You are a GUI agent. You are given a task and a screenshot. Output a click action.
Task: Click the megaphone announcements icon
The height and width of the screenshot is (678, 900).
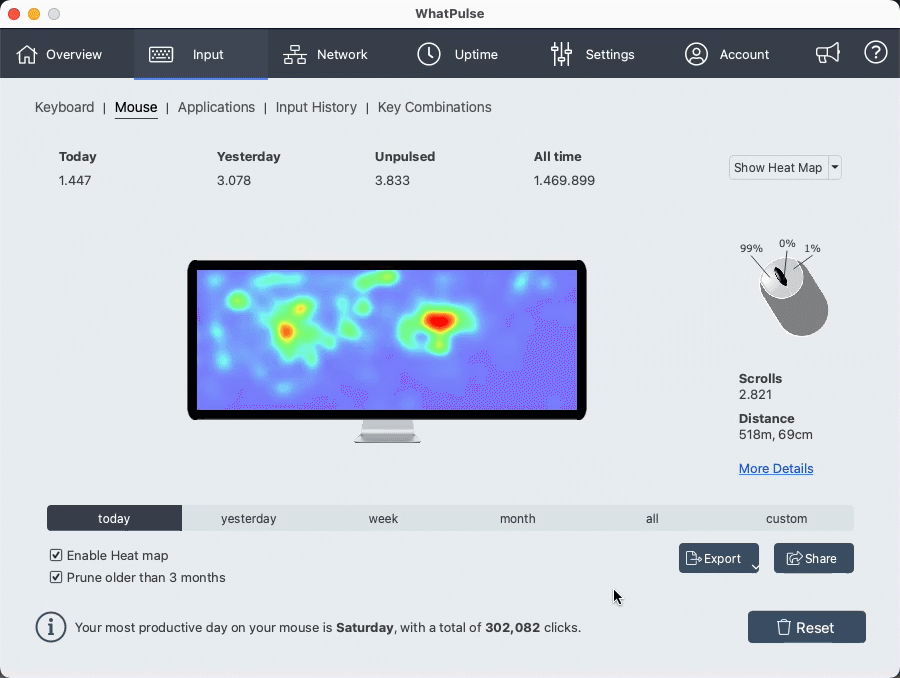(x=828, y=53)
